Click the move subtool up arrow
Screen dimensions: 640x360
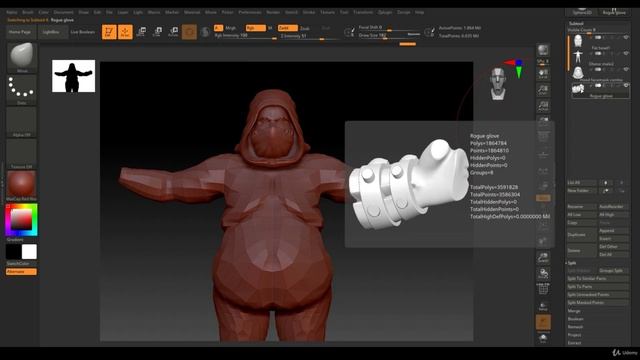606,183
